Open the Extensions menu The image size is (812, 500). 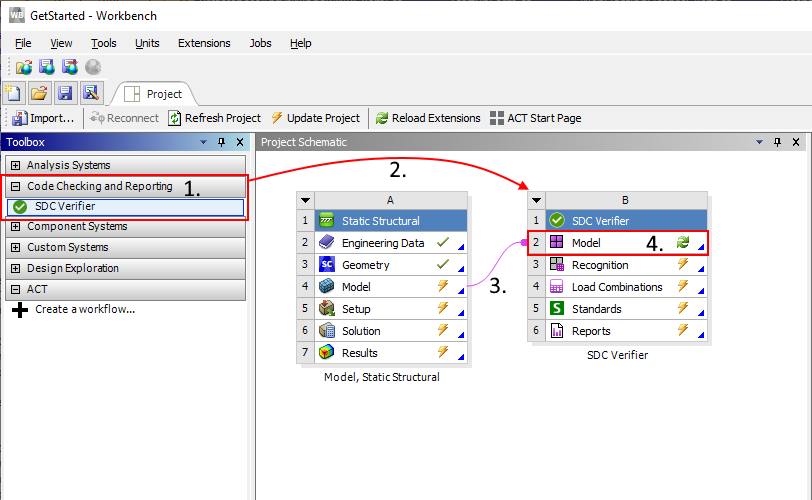coord(204,43)
